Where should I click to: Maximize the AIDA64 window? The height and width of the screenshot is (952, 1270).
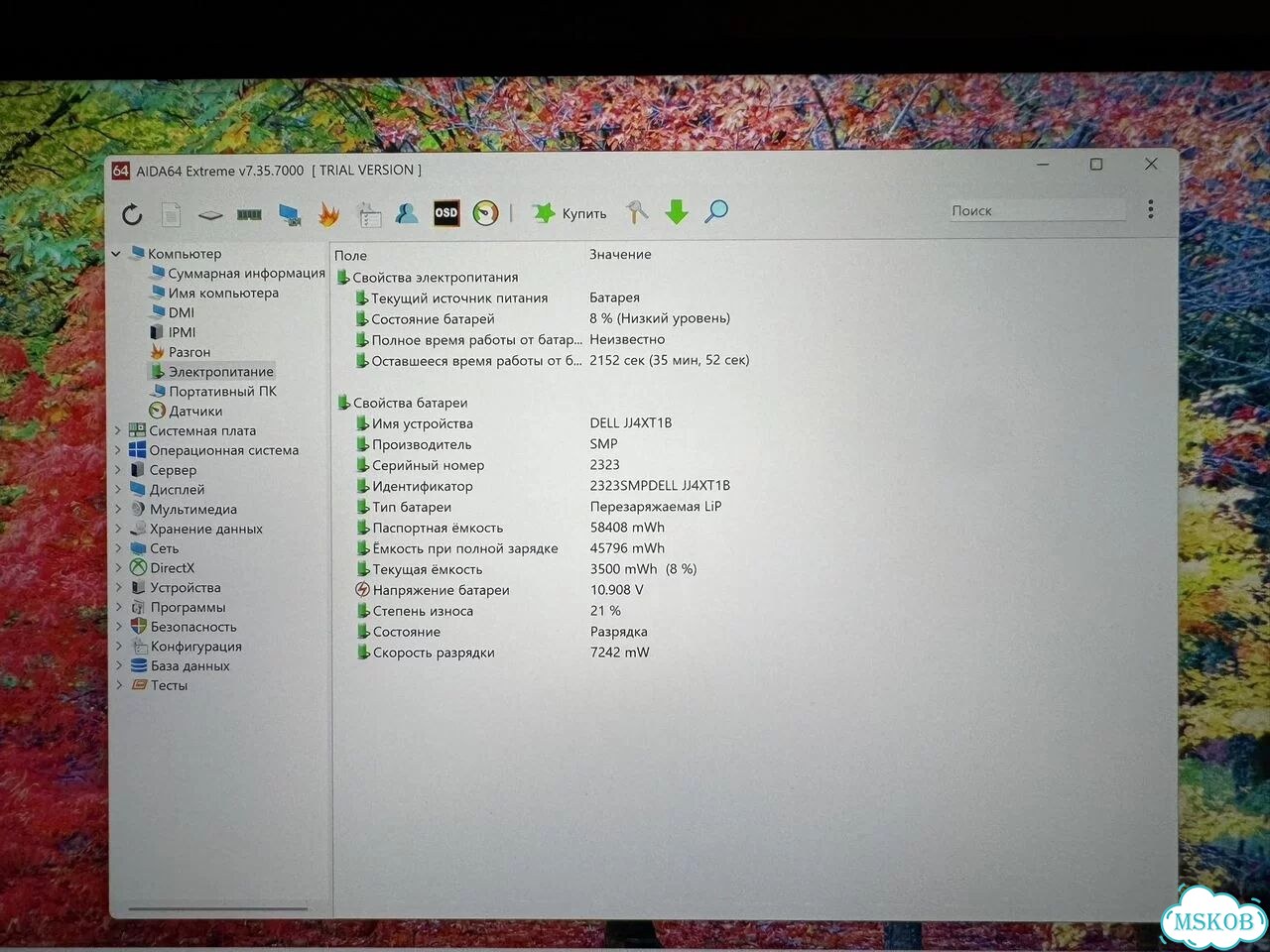tap(1096, 165)
